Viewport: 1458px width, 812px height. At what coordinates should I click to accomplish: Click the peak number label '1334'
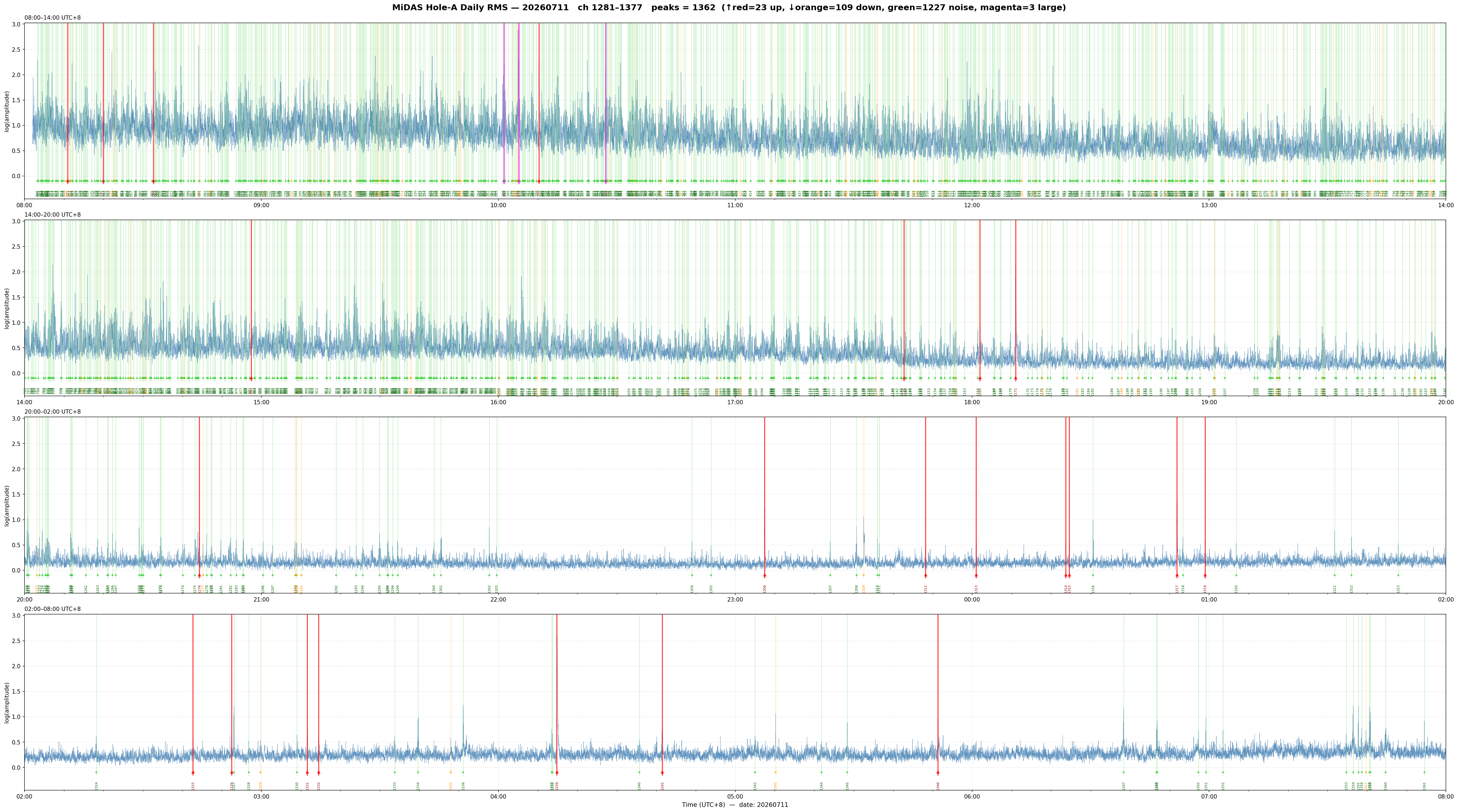[418, 786]
